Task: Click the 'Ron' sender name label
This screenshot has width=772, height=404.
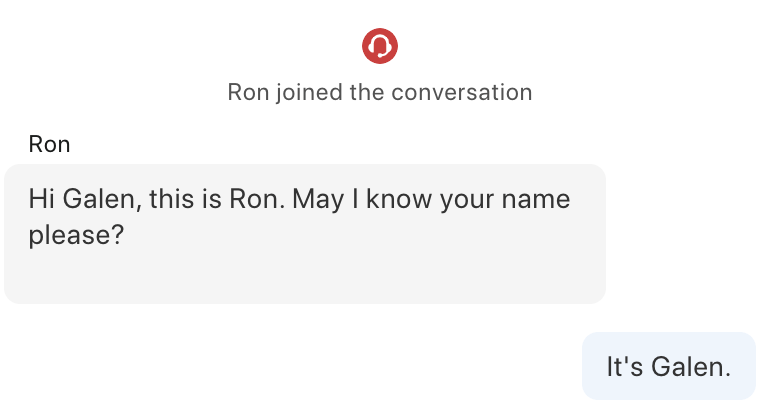Action: coord(49,145)
